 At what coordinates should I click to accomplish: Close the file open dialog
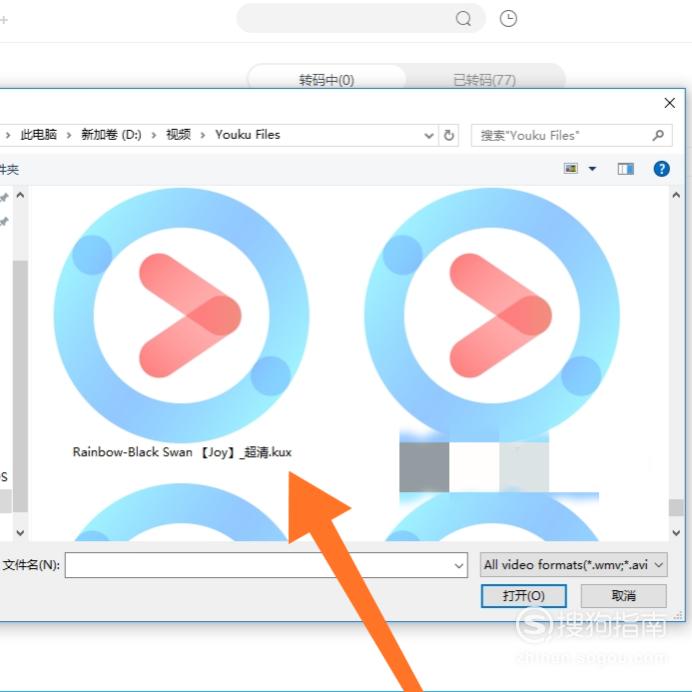coord(669,103)
